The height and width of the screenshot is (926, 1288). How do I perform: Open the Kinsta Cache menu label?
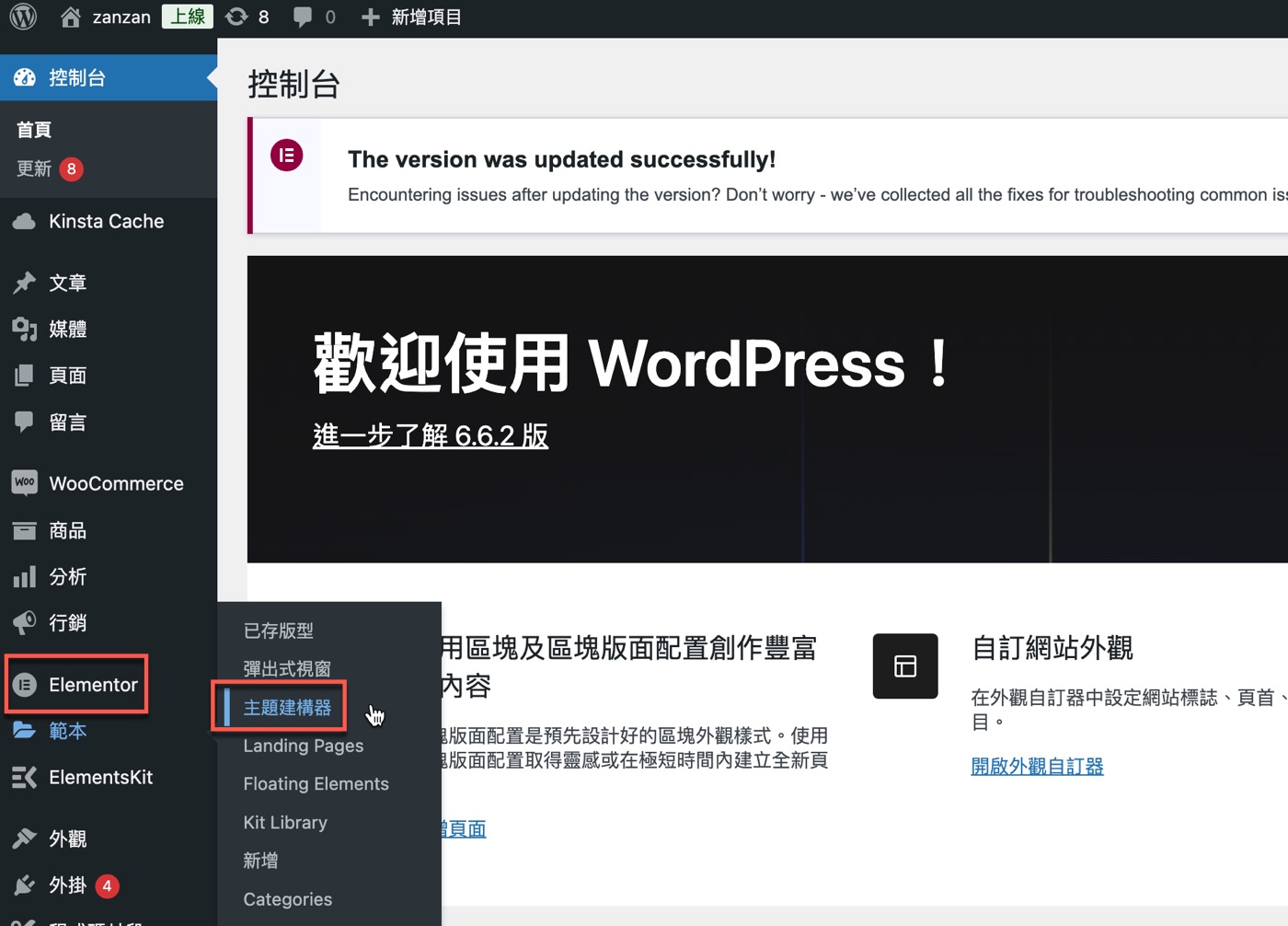tap(107, 221)
